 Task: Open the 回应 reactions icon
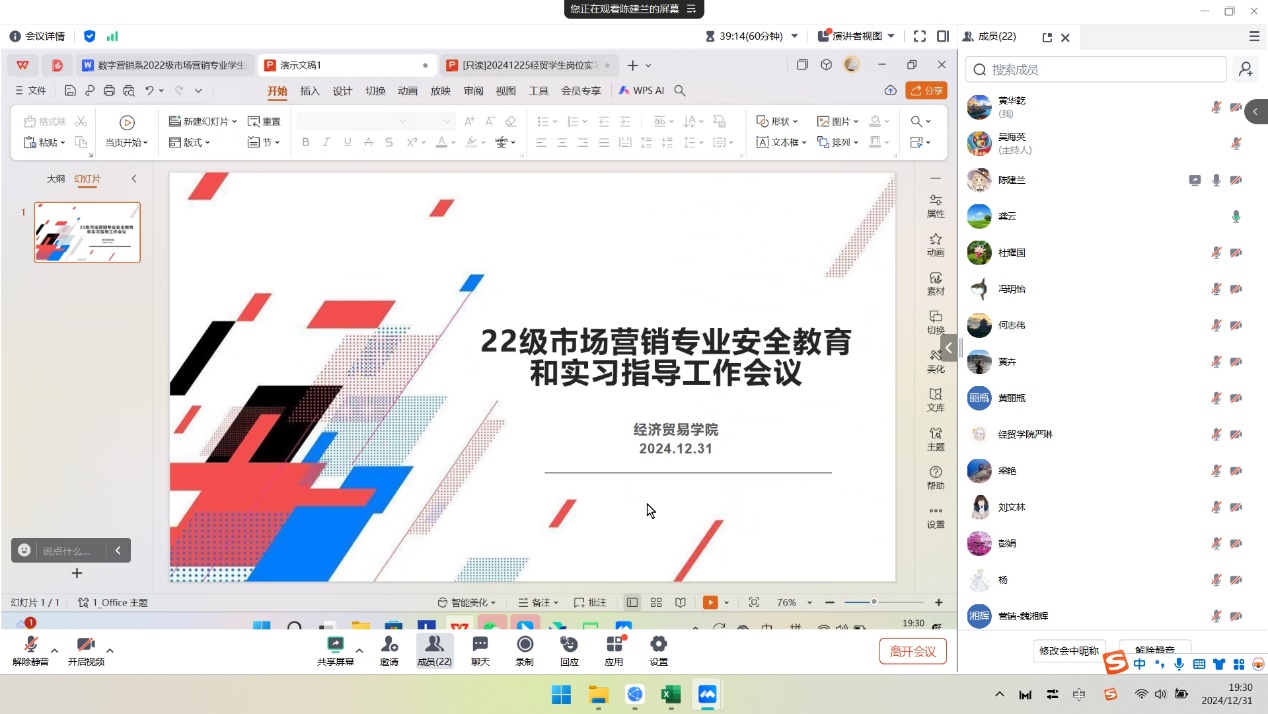pos(569,649)
